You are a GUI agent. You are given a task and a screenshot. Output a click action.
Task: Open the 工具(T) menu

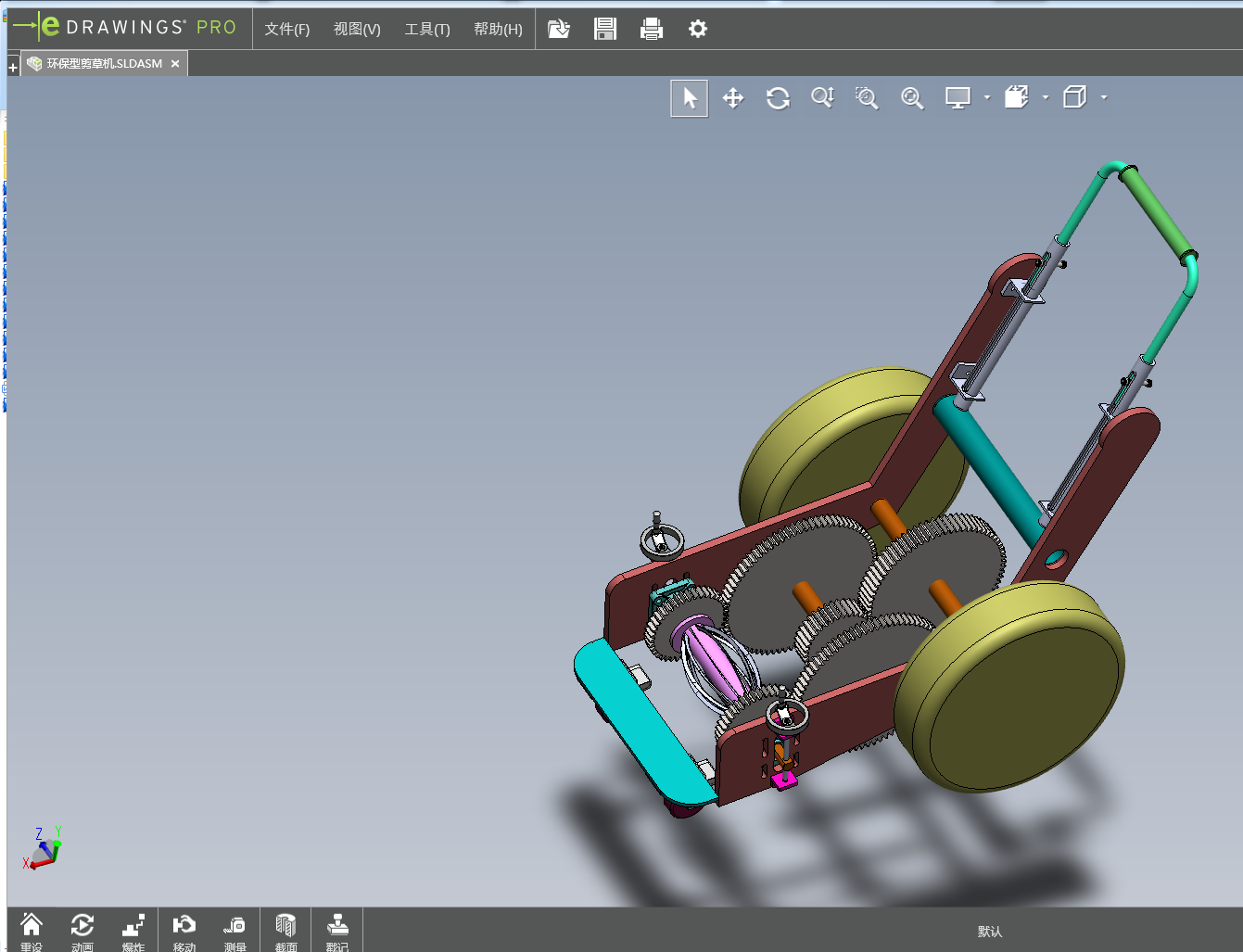pyautogui.click(x=426, y=29)
